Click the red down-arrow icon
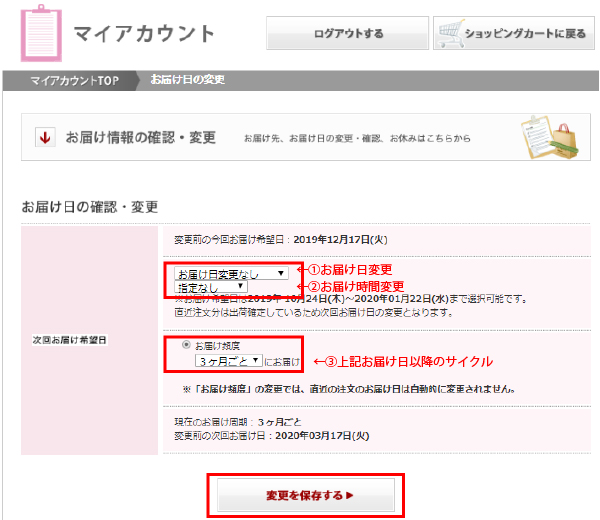 click(45, 138)
